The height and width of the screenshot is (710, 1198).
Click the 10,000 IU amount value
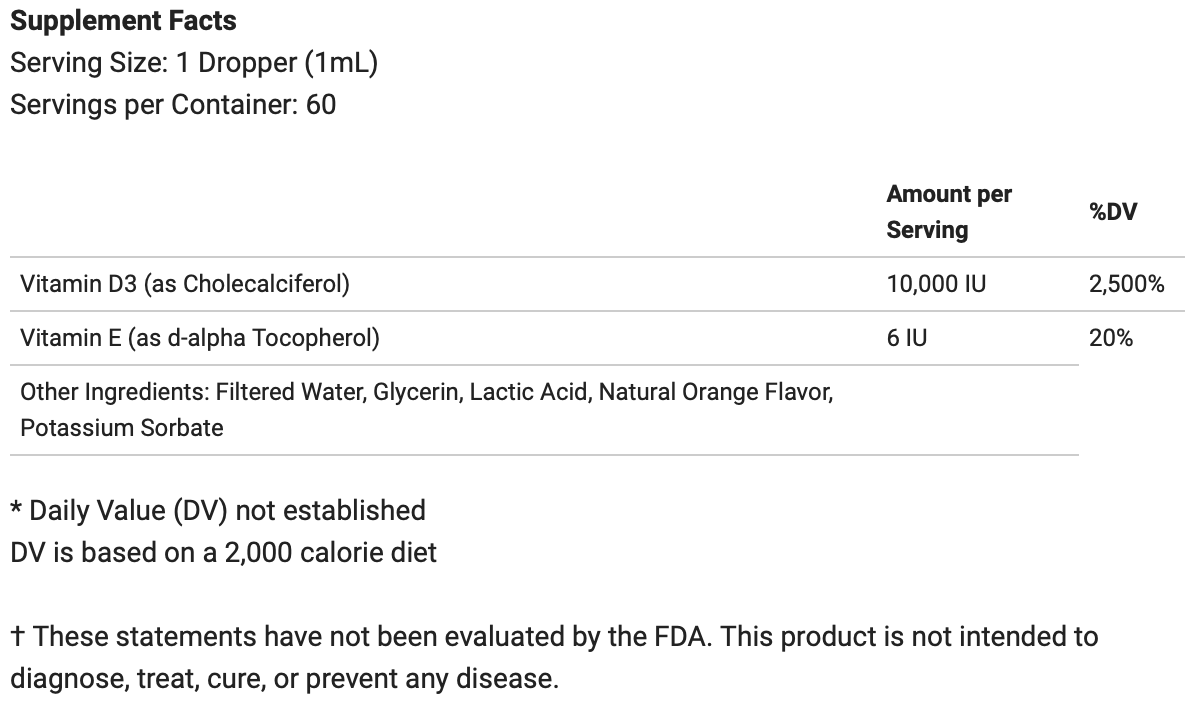[x=935, y=284]
